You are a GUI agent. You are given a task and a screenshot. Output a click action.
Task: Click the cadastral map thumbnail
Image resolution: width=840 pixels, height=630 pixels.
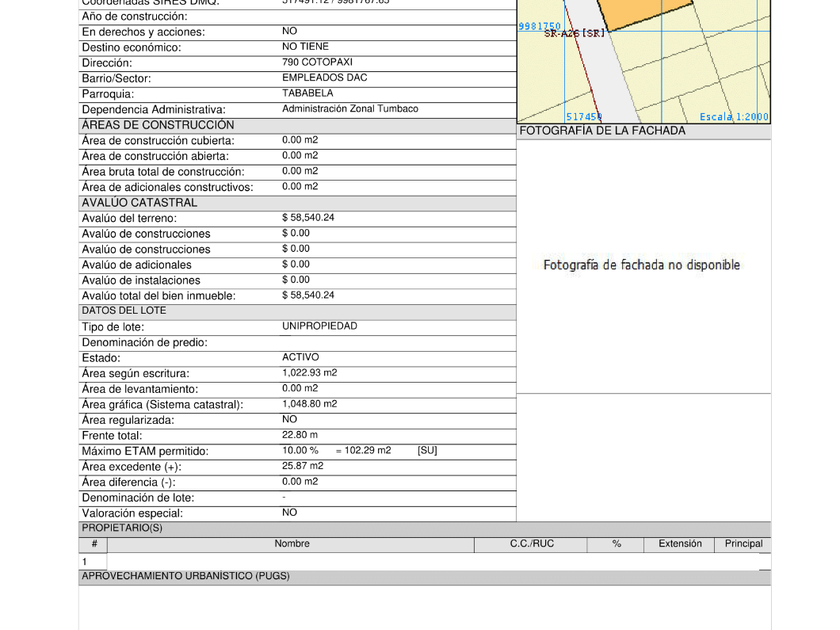[x=643, y=62]
